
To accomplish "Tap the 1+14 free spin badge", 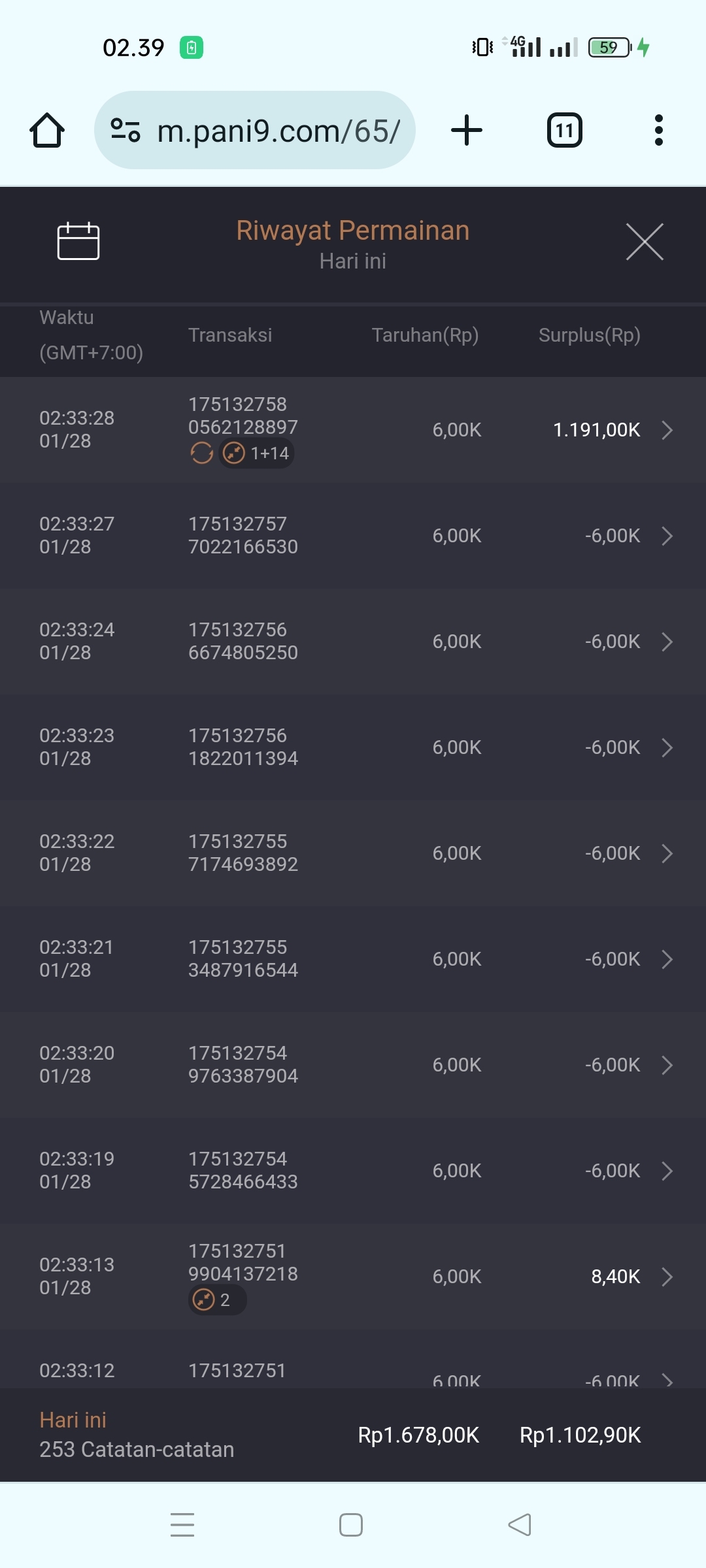I will pos(257,453).
